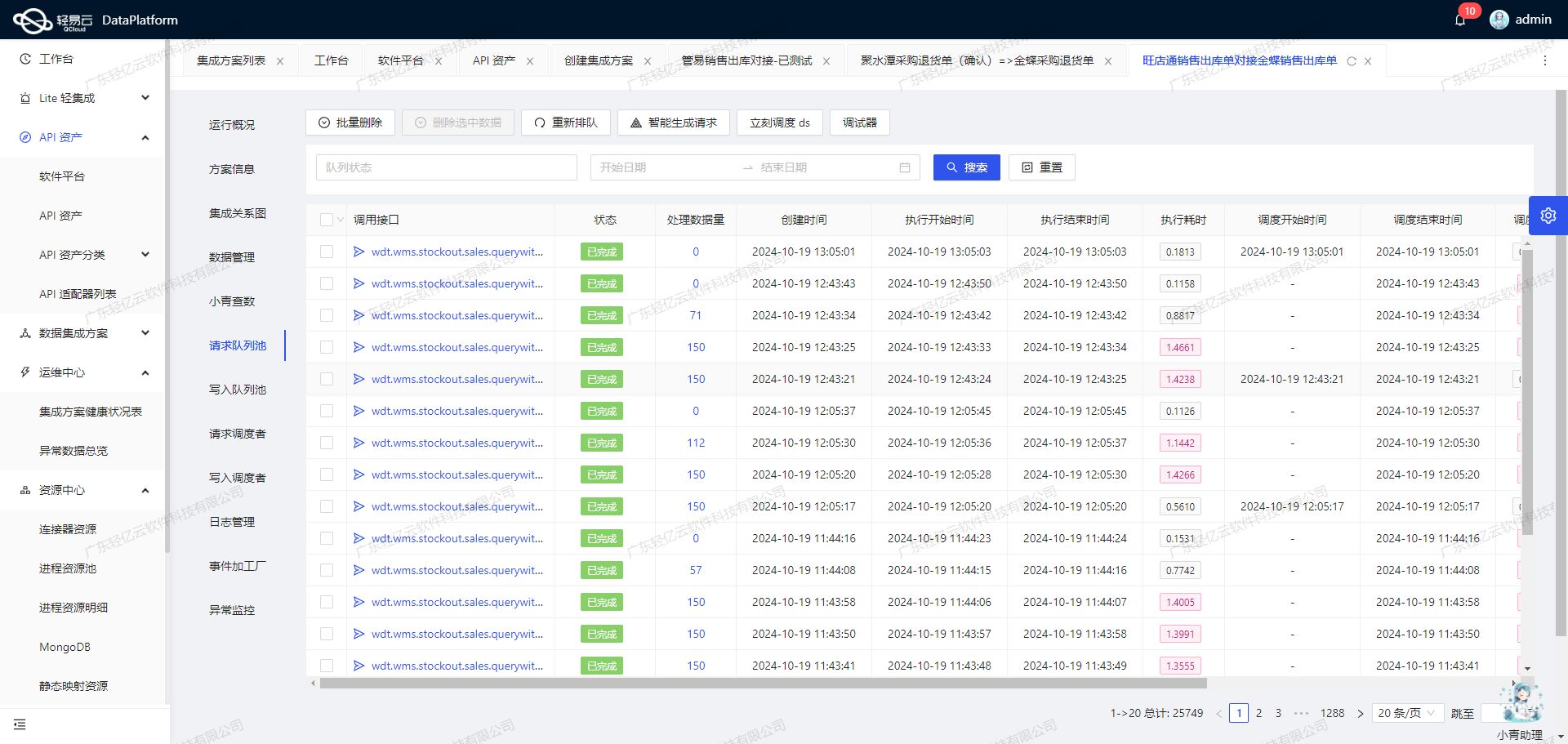This screenshot has height=744, width=1568.
Task: Click the blue settings gear icon
Action: (1548, 216)
